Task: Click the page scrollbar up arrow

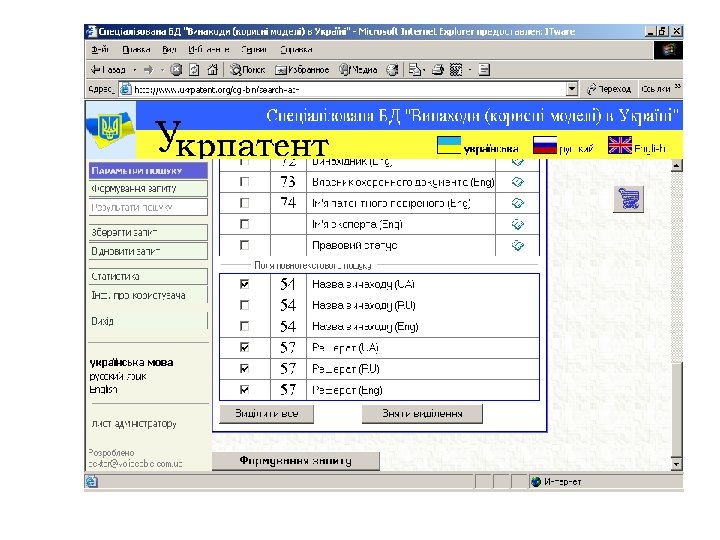Action: [676, 165]
